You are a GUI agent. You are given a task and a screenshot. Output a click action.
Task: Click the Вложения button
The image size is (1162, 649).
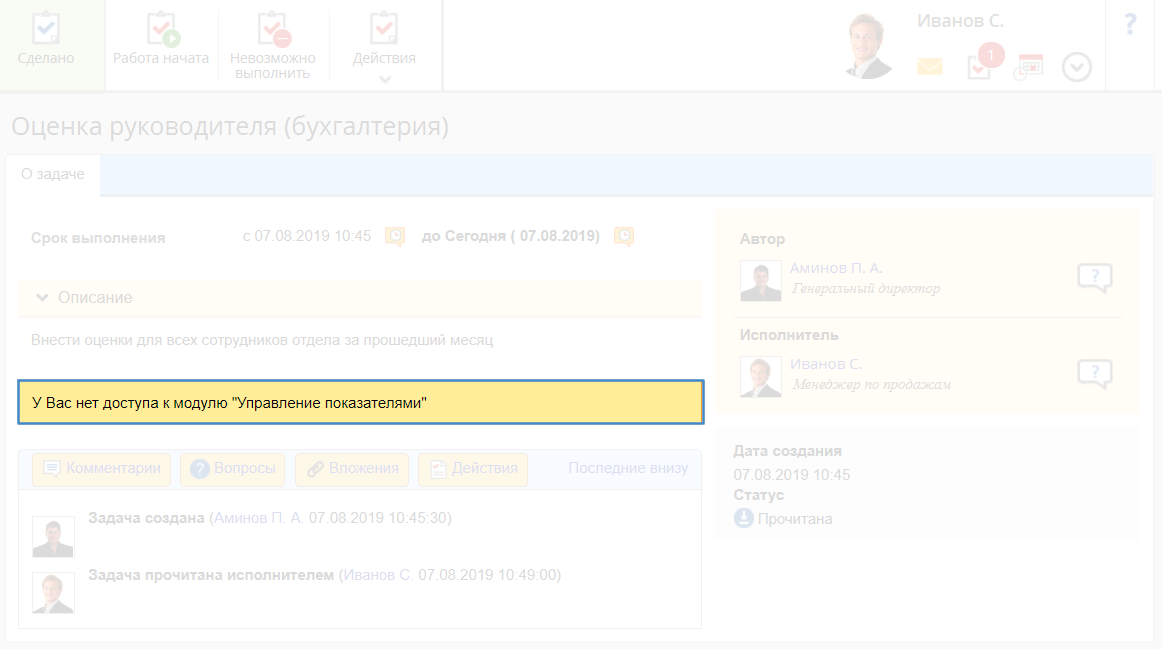353,469
